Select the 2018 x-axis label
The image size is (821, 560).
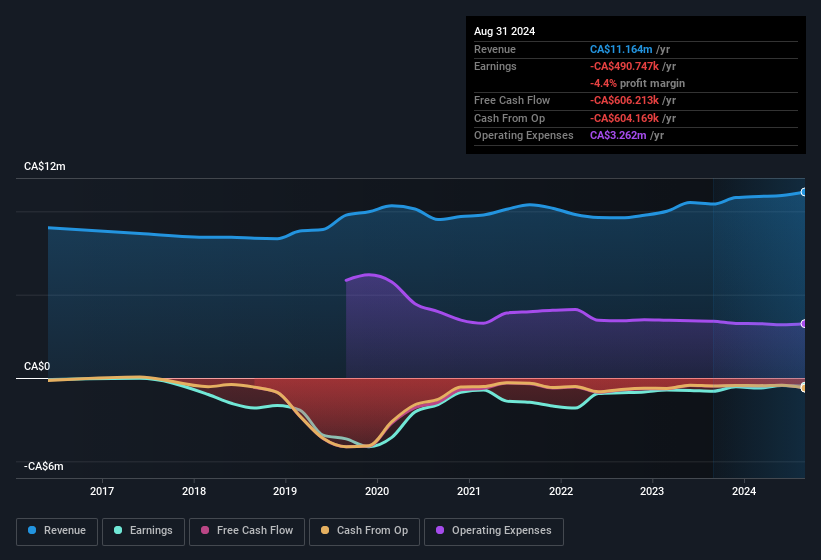tap(194, 491)
